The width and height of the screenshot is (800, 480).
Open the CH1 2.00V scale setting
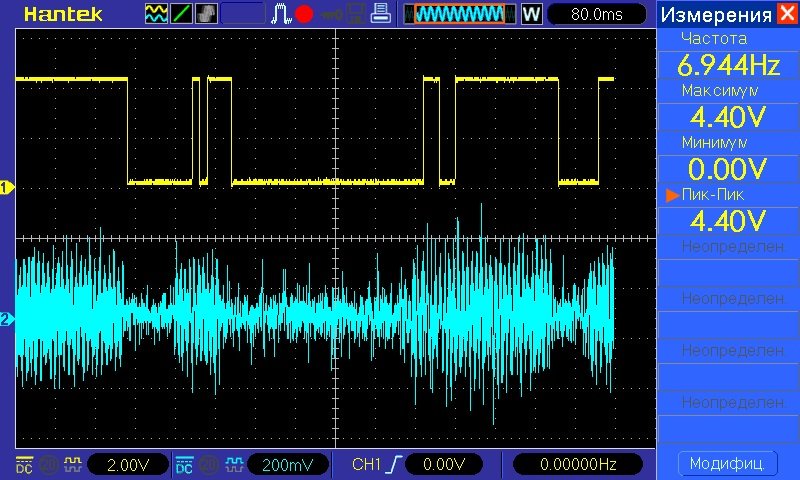tap(128, 464)
